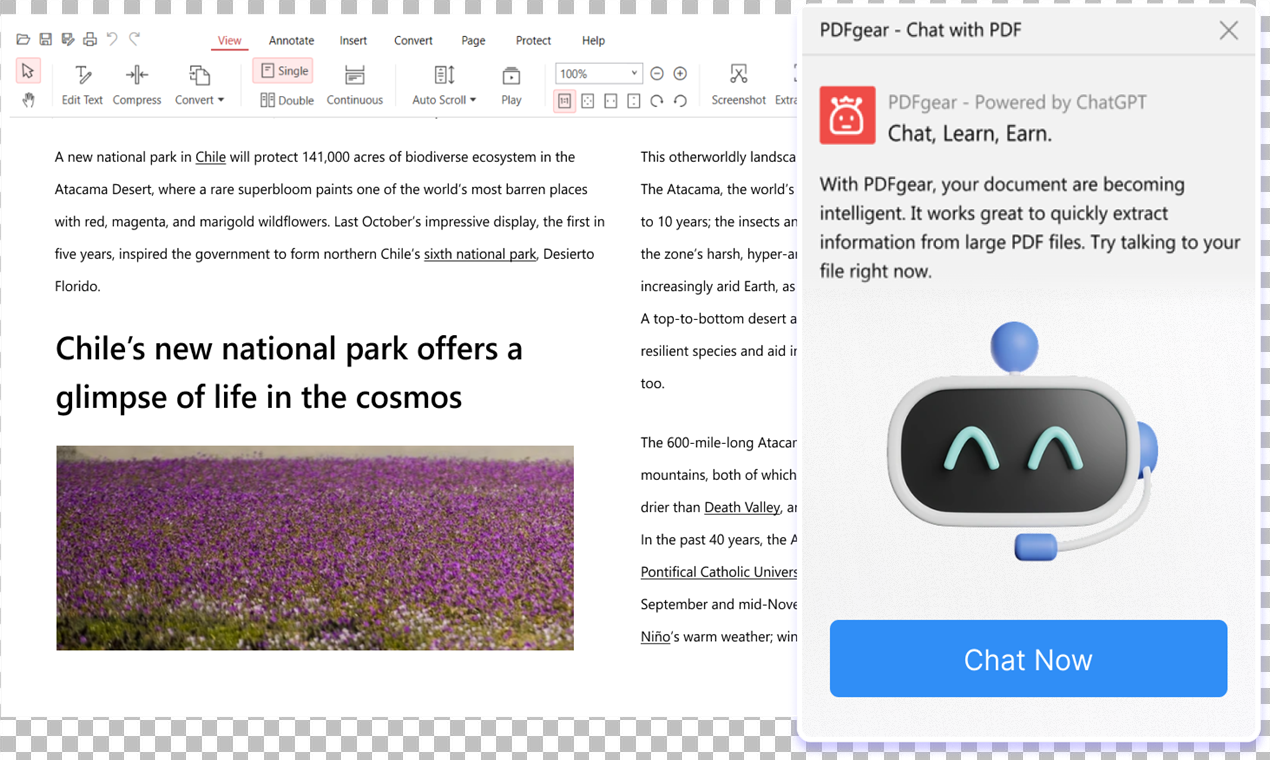
Task: Switch to the Annotate tab
Action: pyautogui.click(x=291, y=40)
